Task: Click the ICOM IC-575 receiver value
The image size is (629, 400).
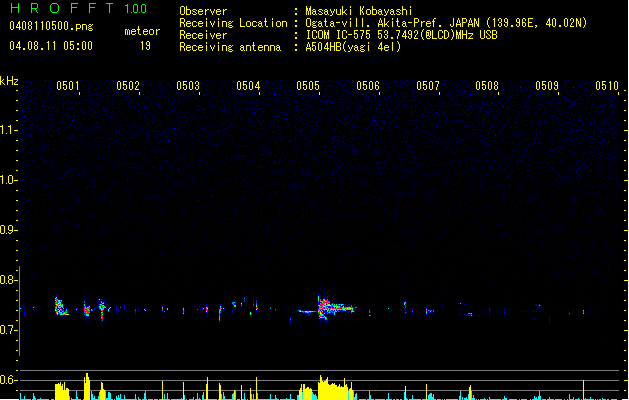Action: 401,35
